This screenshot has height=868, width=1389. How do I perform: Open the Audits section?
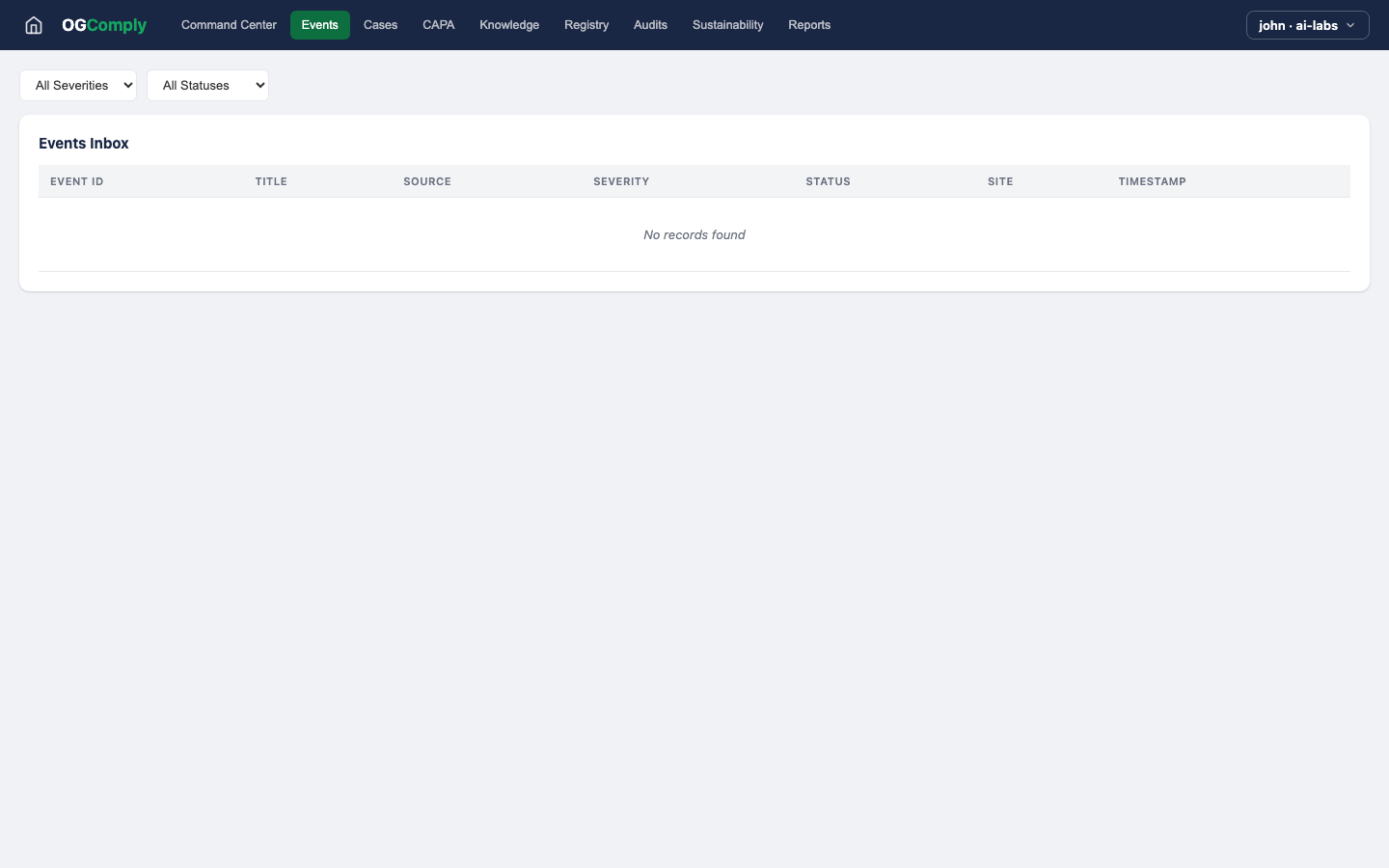tap(650, 25)
